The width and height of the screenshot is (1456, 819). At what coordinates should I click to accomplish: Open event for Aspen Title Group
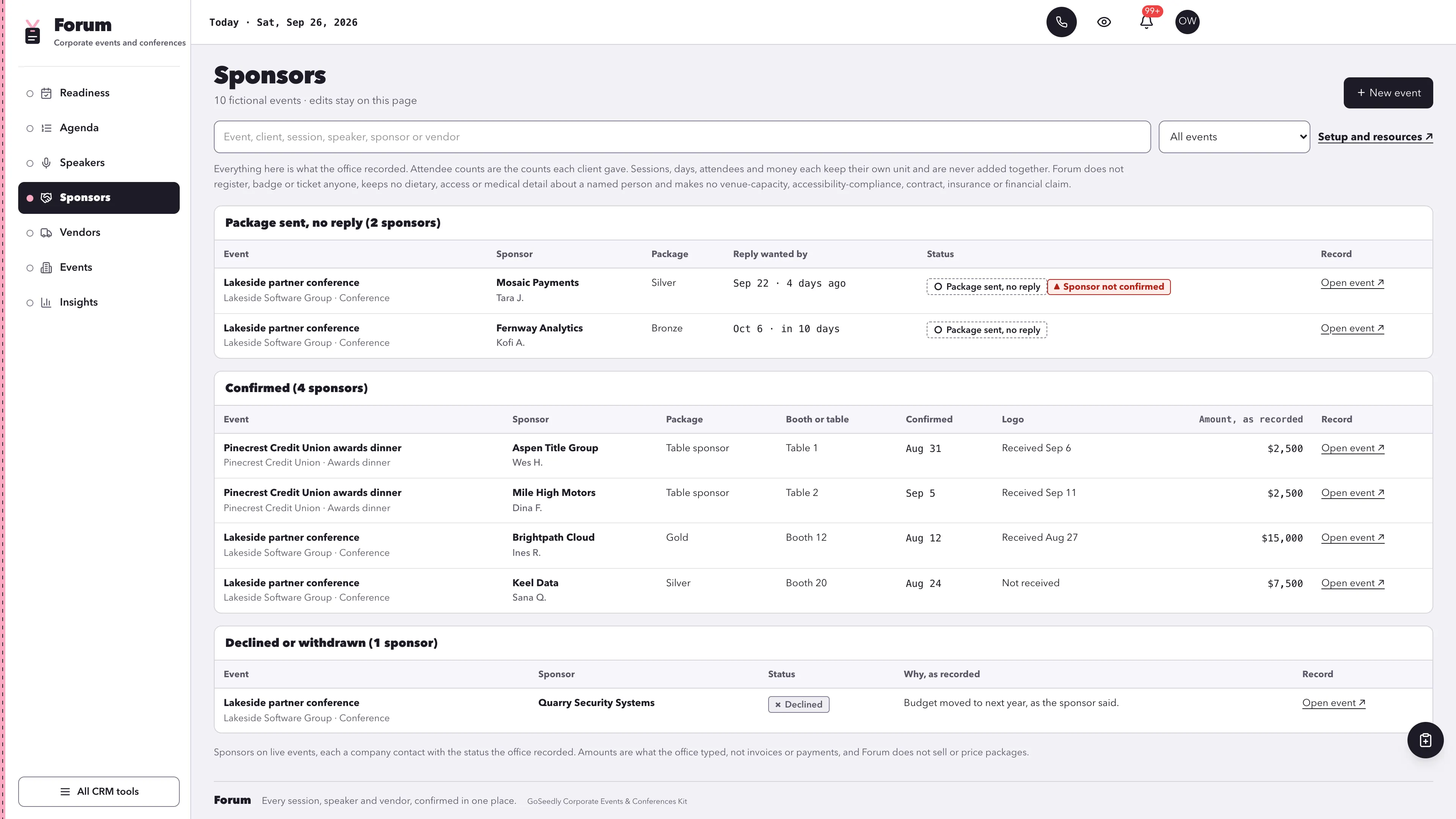pos(1352,448)
